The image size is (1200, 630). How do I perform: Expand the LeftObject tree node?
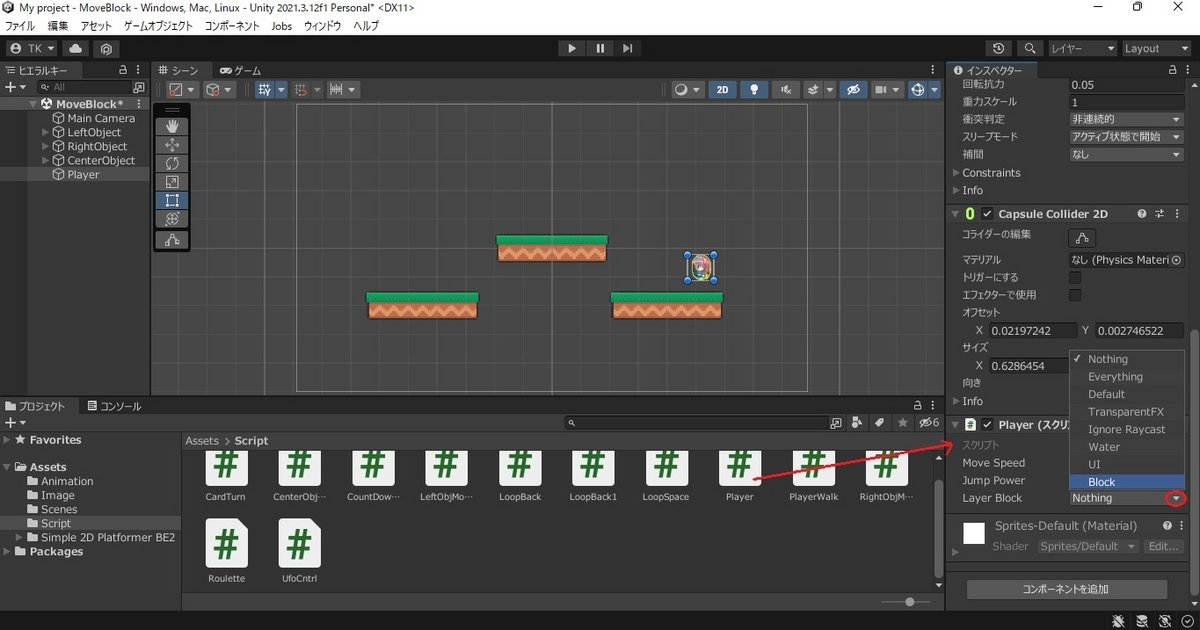[46, 132]
